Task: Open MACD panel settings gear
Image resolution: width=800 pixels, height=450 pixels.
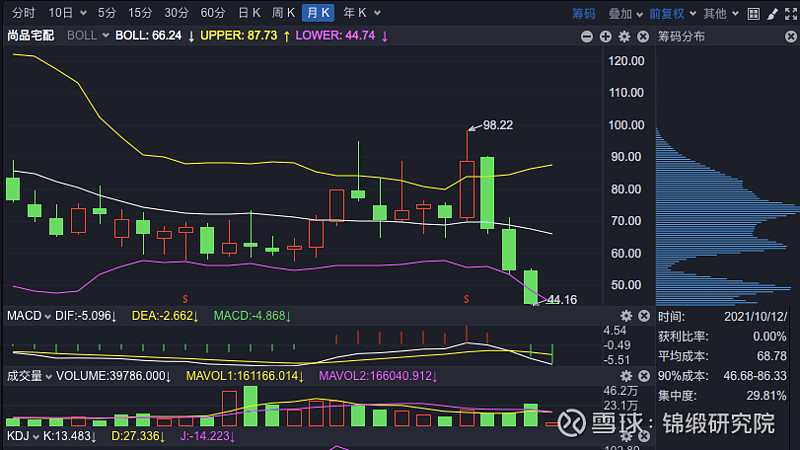Action: (x=626, y=316)
